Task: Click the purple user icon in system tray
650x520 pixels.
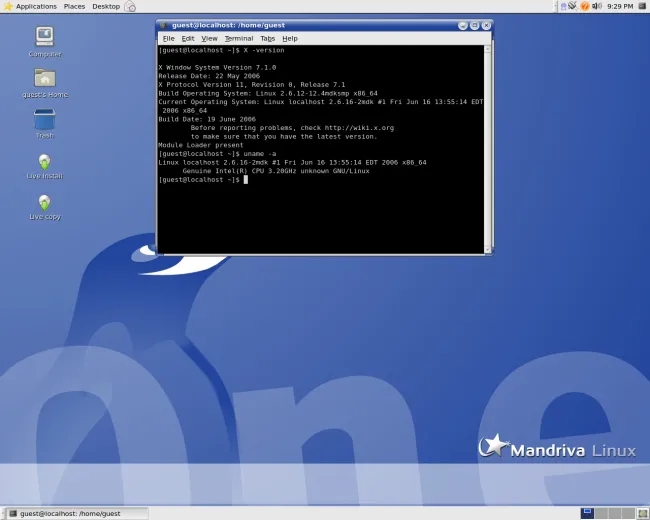Action: click(x=563, y=6)
